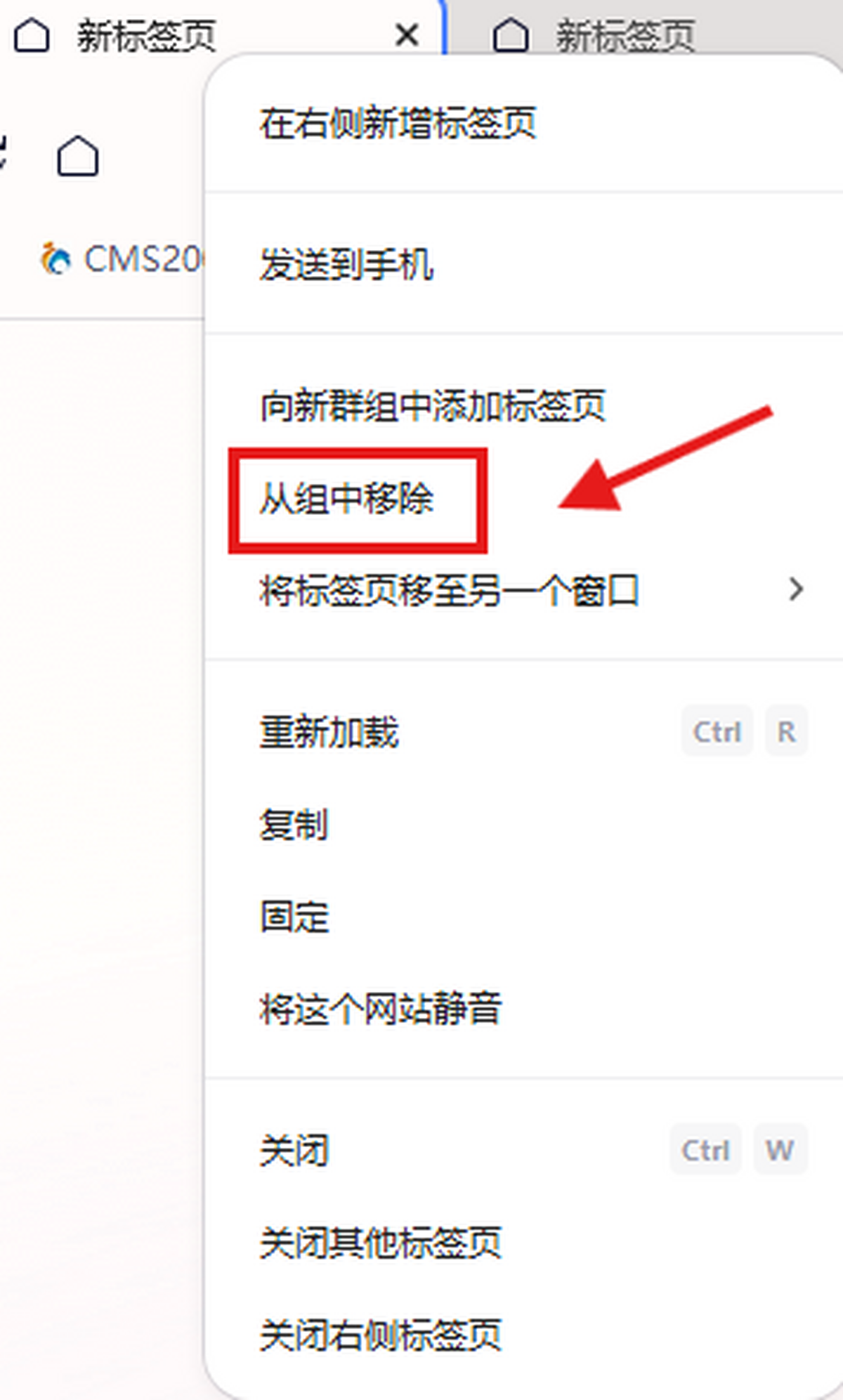Click the first tab's home favicon

pos(32,35)
